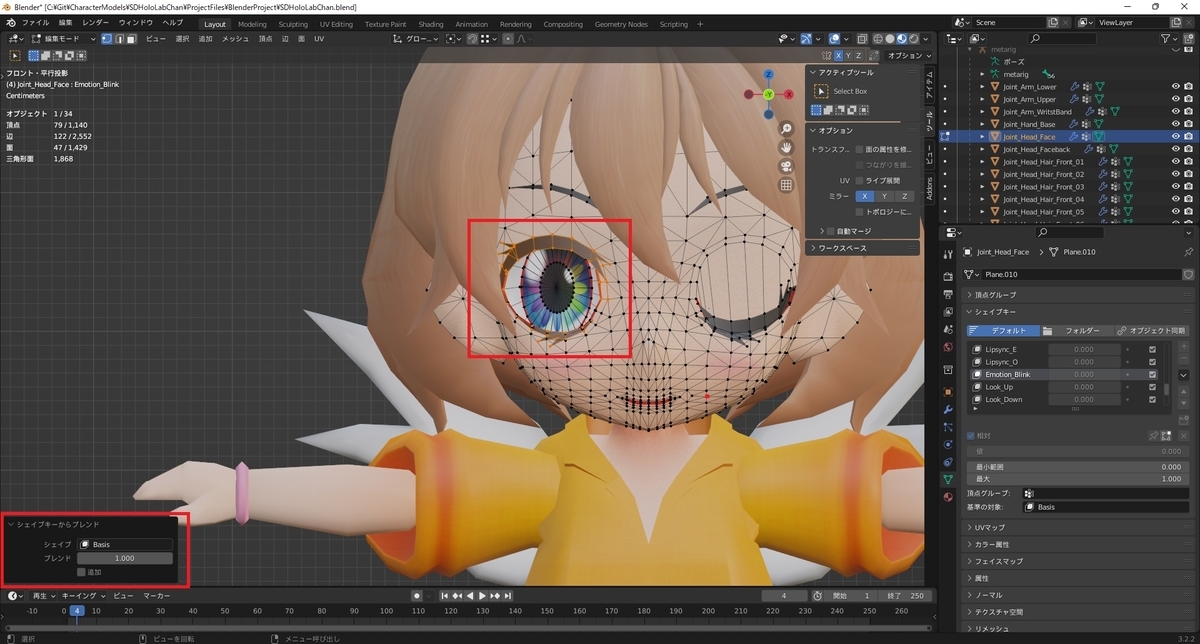Open the メッシュ menu in viewport header
This screenshot has height=644, width=1200.
tap(236, 39)
